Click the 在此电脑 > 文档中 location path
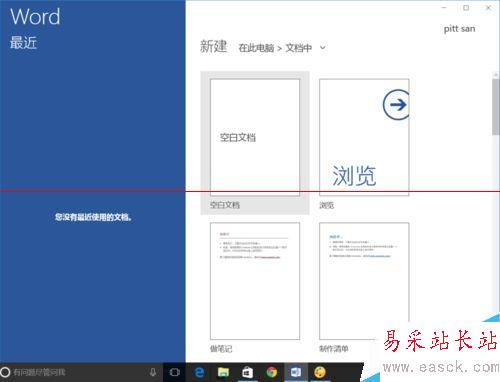 pyautogui.click(x=275, y=48)
